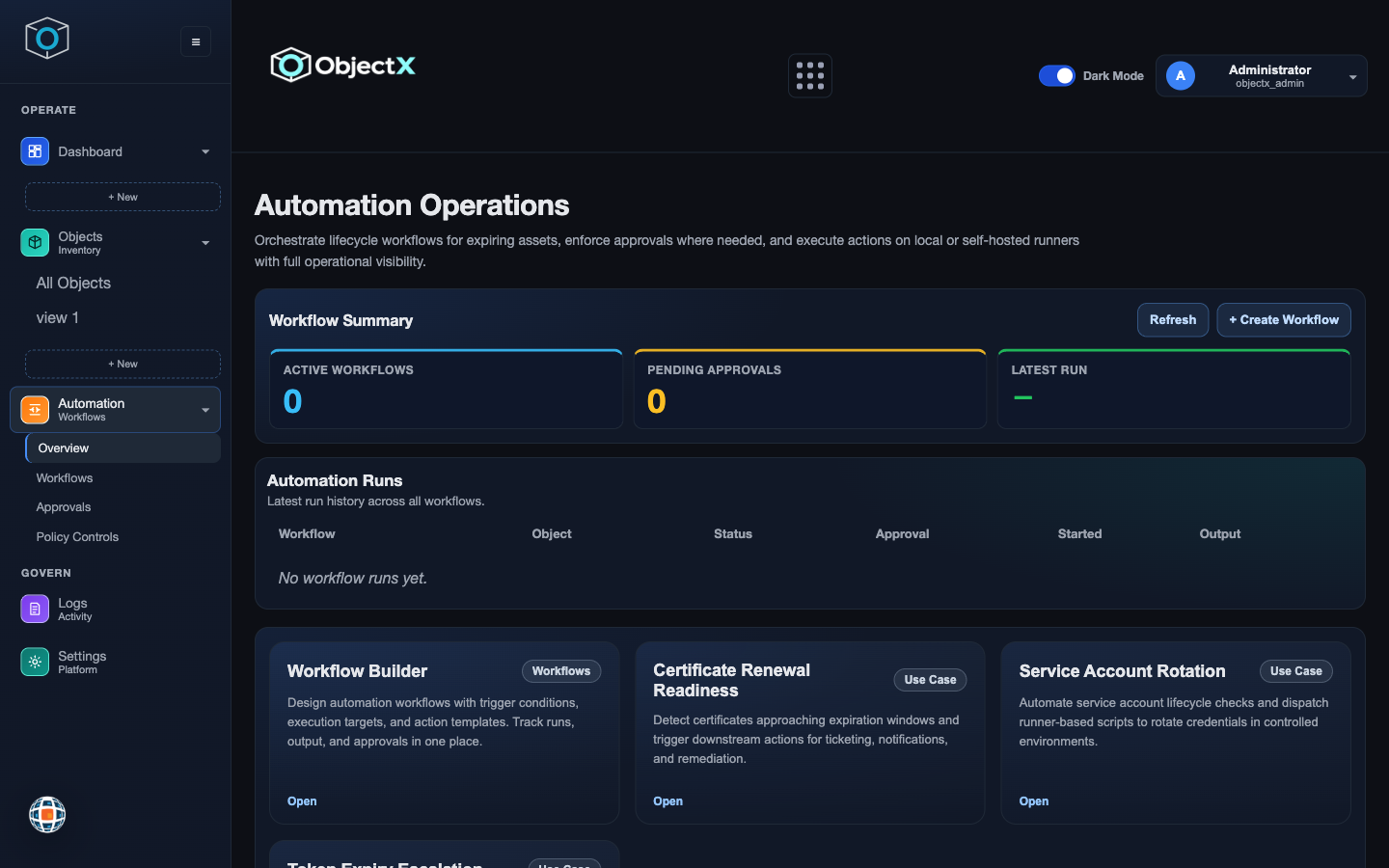Viewport: 1389px width, 868px height.
Task: Click the Approval column header
Action: 903,534
